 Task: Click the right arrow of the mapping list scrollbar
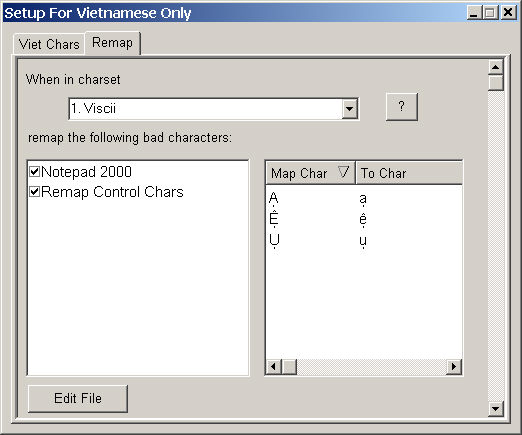coord(454,367)
